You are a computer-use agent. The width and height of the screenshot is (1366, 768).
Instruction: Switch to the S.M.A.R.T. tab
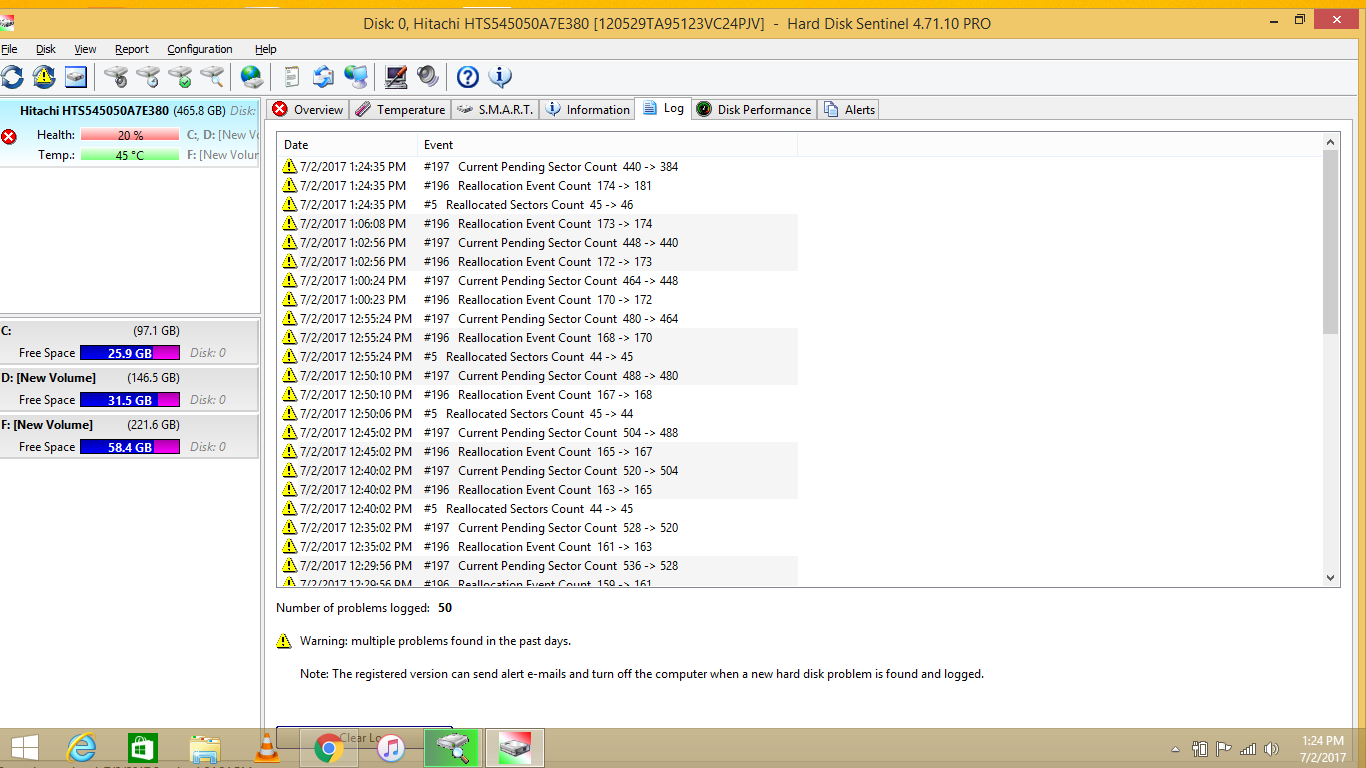click(495, 110)
